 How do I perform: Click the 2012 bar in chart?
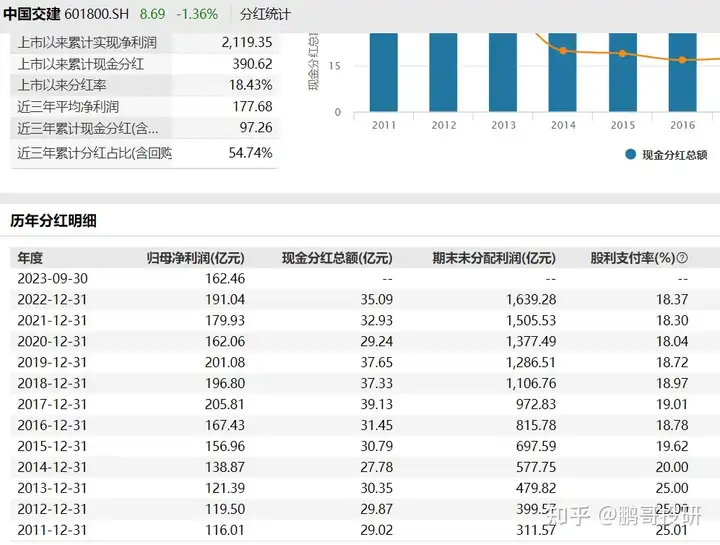click(444, 72)
